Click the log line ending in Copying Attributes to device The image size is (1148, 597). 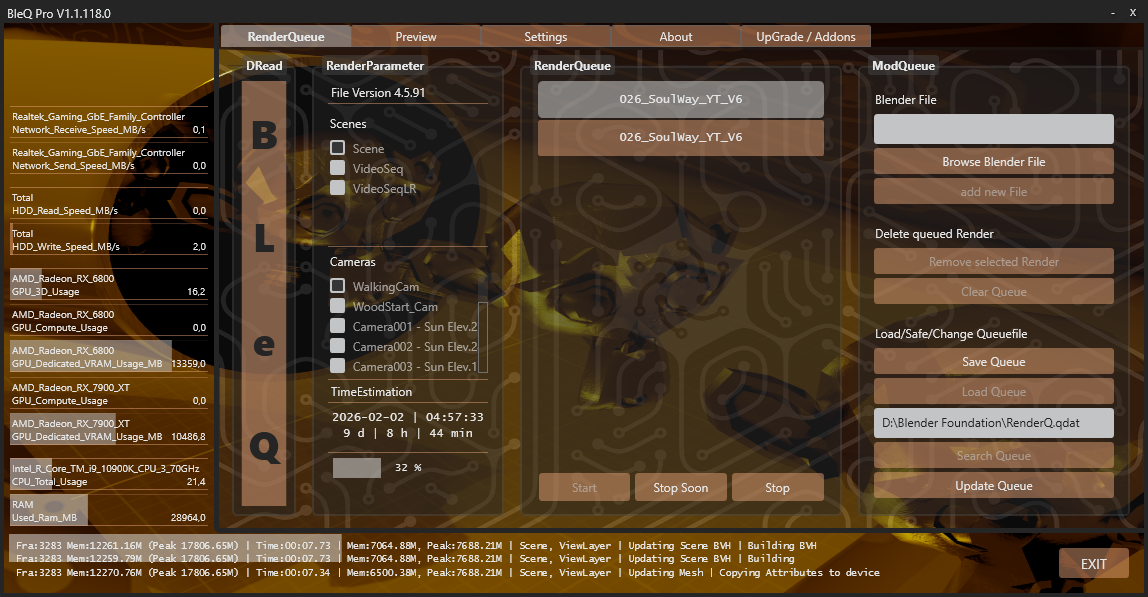pyautogui.click(x=447, y=573)
